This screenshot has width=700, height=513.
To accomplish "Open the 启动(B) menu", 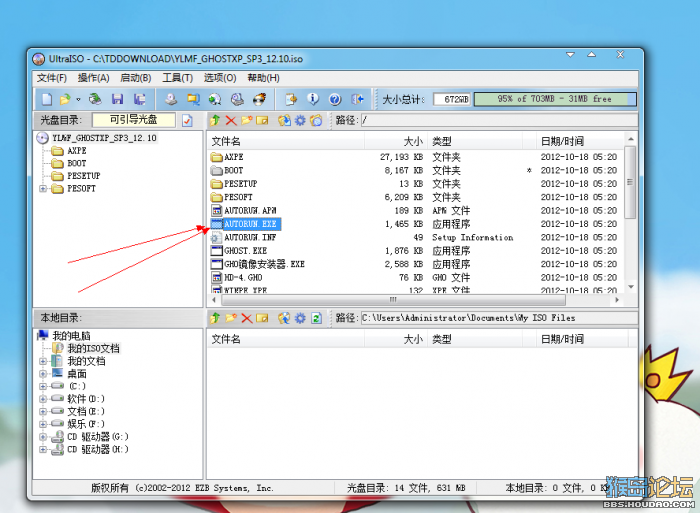I will [136, 78].
